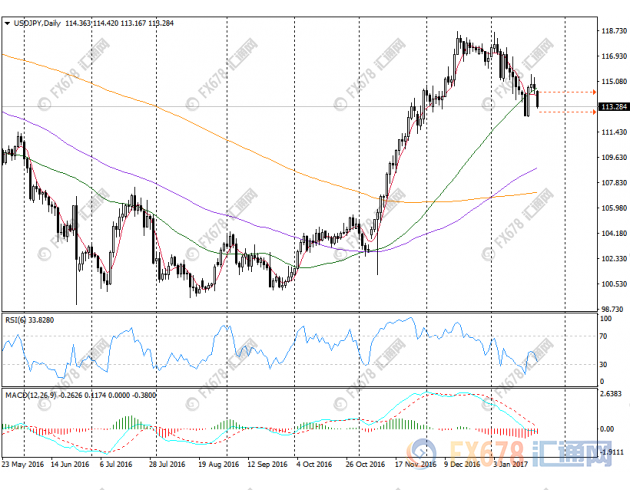The image size is (630, 490).
Task: Select the lower red dashed arrow line
Action: pos(567,112)
